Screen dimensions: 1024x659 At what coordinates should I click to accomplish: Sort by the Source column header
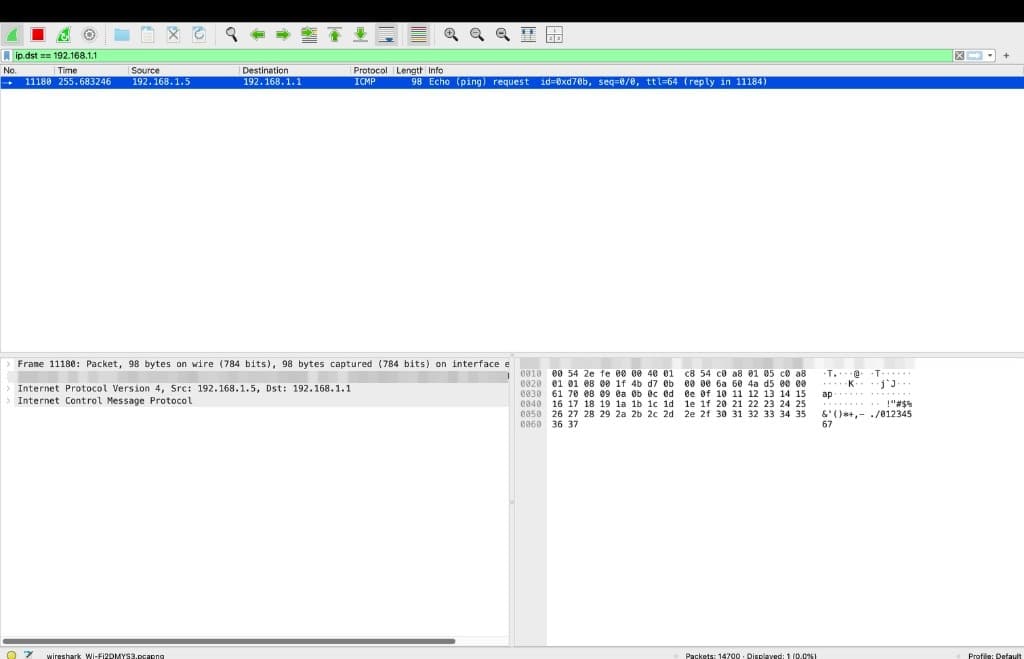pos(184,70)
